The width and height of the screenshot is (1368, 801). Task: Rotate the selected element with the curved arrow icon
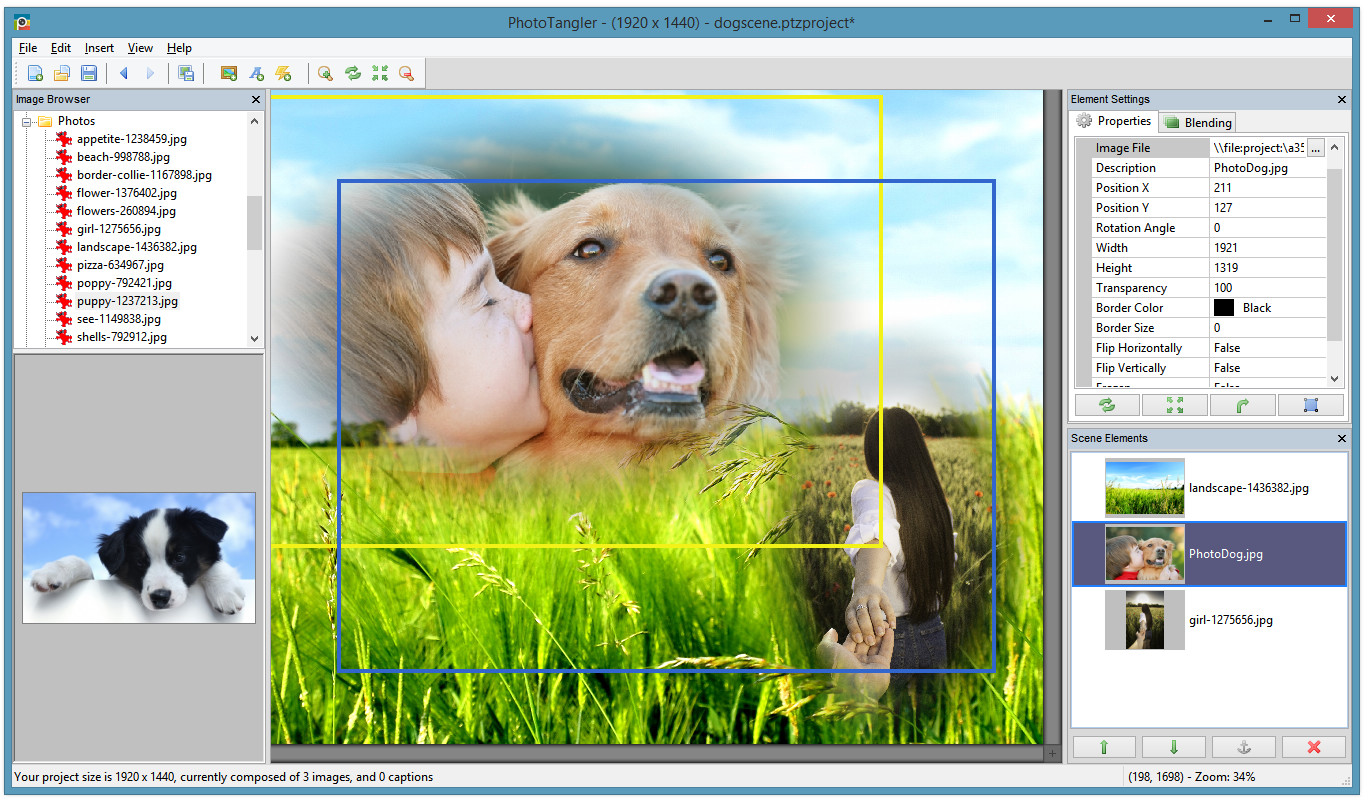[1243, 405]
